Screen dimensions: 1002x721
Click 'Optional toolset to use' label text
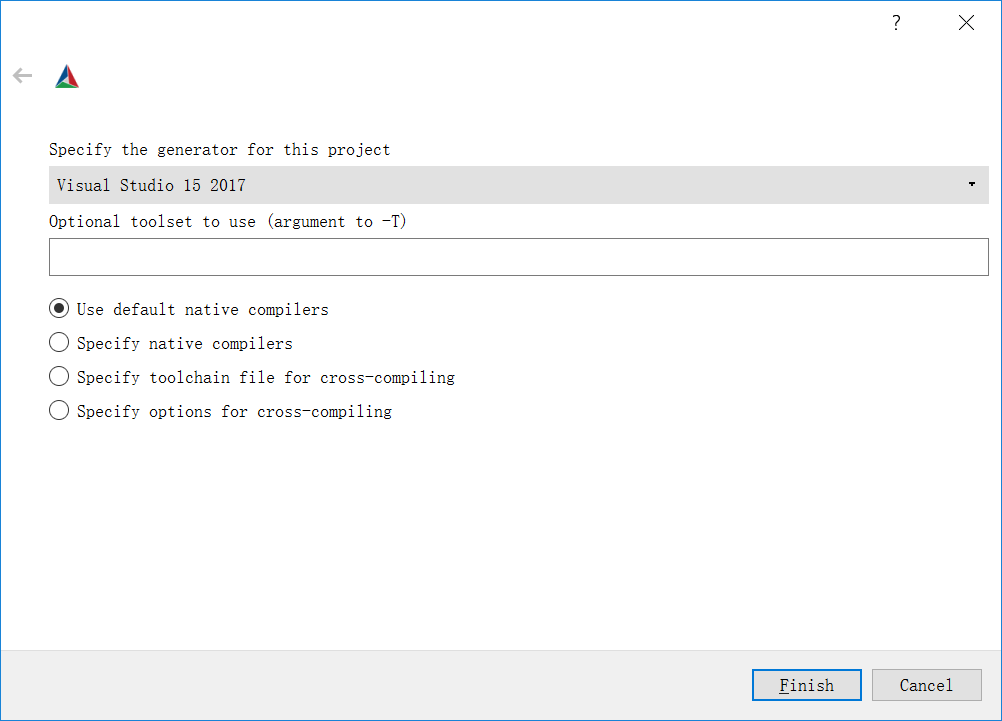click(x=228, y=222)
